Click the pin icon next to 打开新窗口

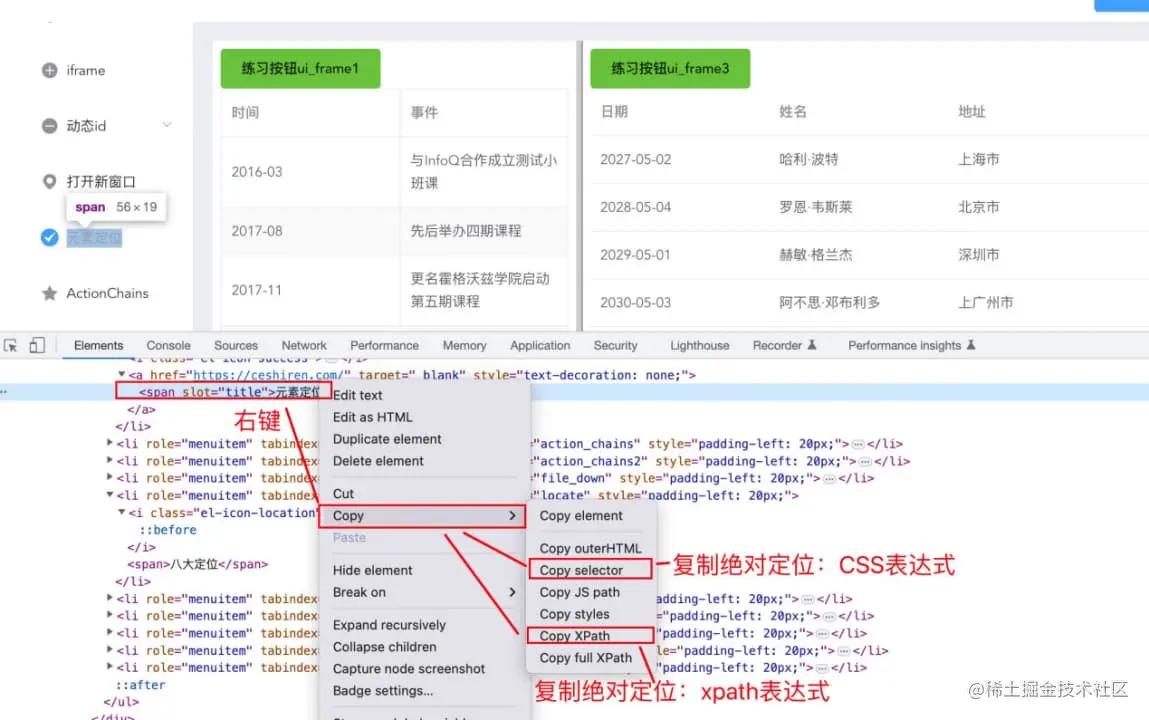49,181
